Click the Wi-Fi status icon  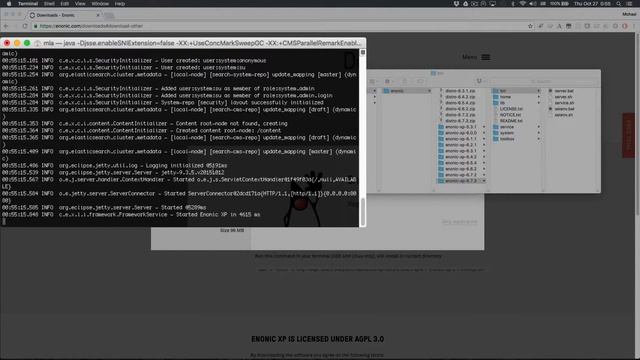[x=522, y=4]
